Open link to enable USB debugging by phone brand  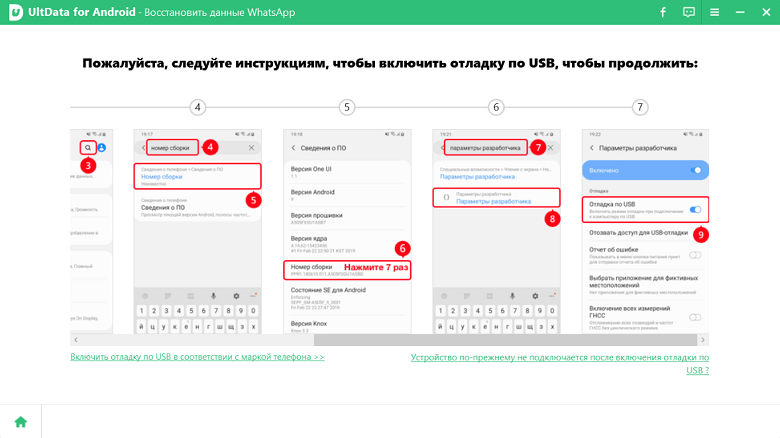point(197,357)
